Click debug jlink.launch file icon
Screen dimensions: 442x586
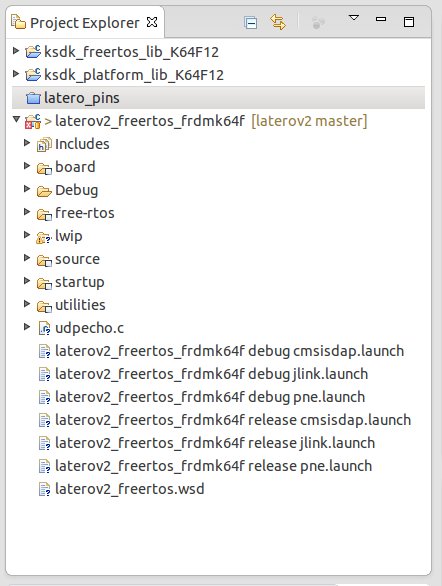click(x=44, y=374)
